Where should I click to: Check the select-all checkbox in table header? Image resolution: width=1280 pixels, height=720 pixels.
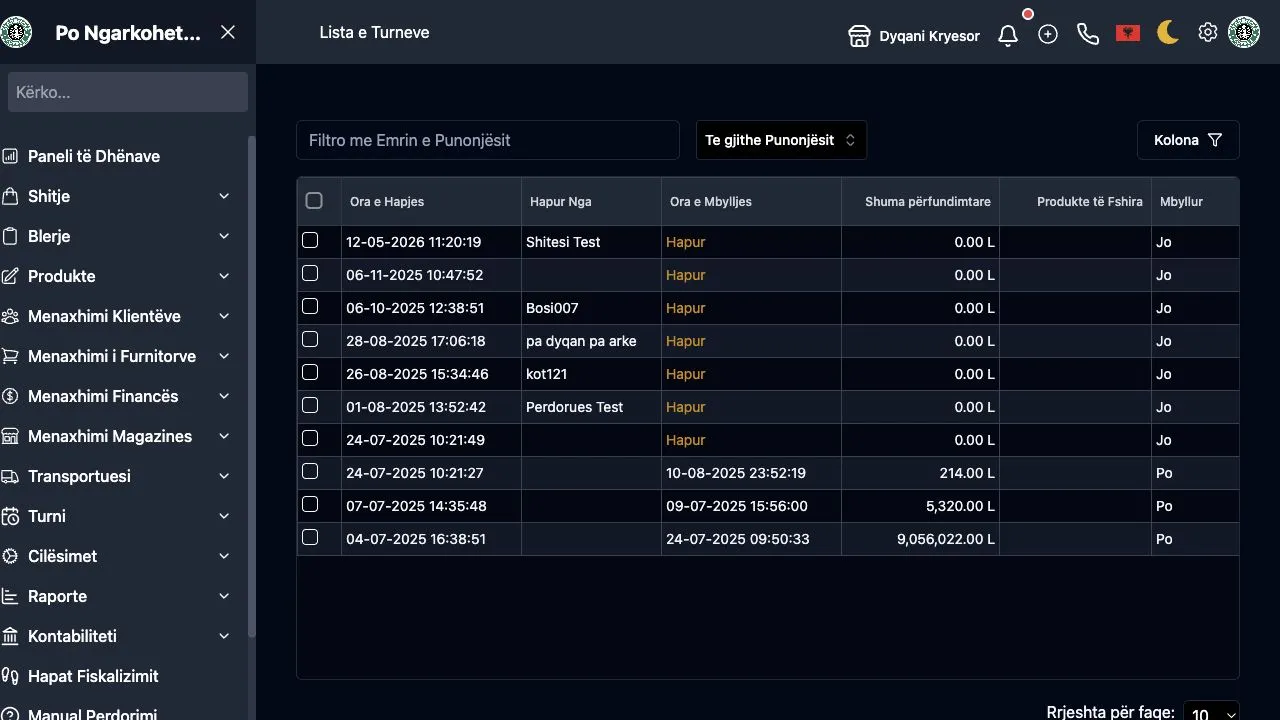click(314, 201)
